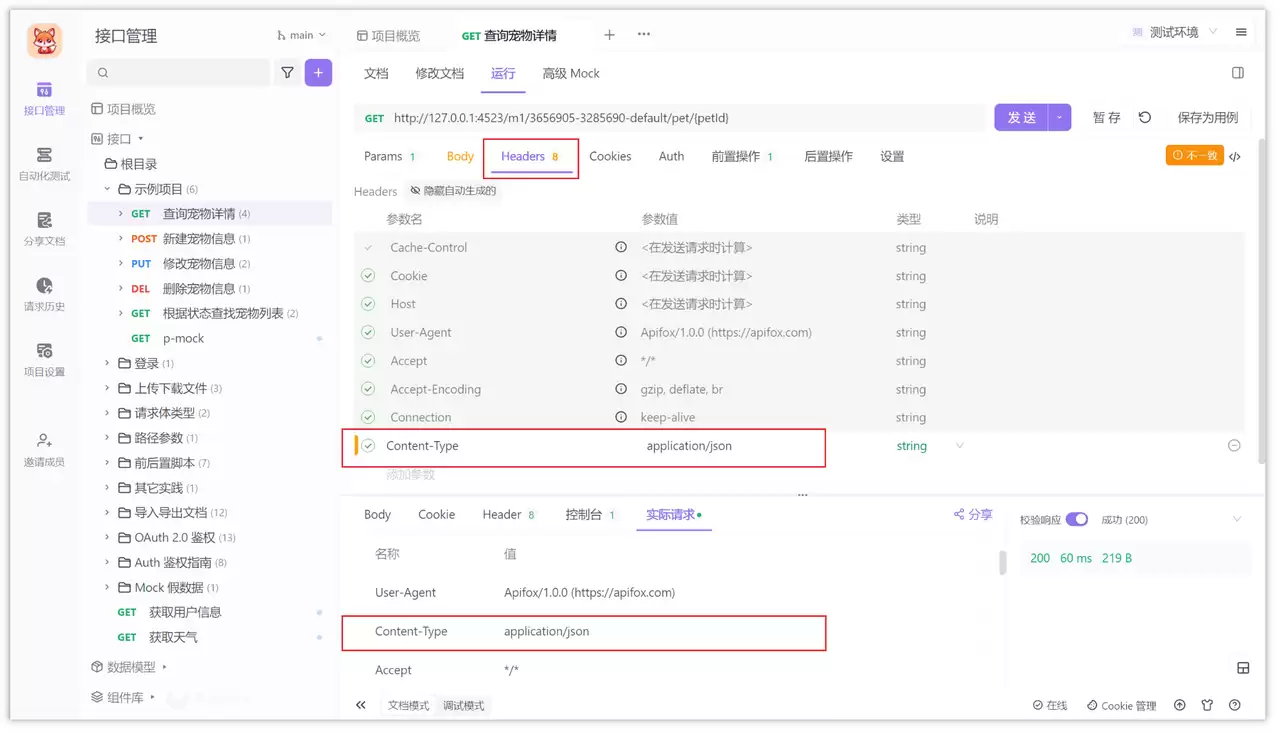The image size is (1280, 733).
Task: Click the filter icon beside search box
Action: pos(287,72)
